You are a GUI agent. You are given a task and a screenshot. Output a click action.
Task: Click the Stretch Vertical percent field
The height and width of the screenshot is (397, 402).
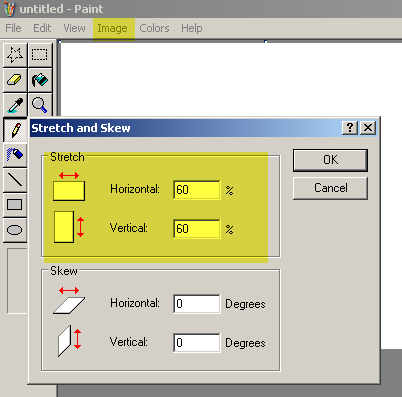197,229
